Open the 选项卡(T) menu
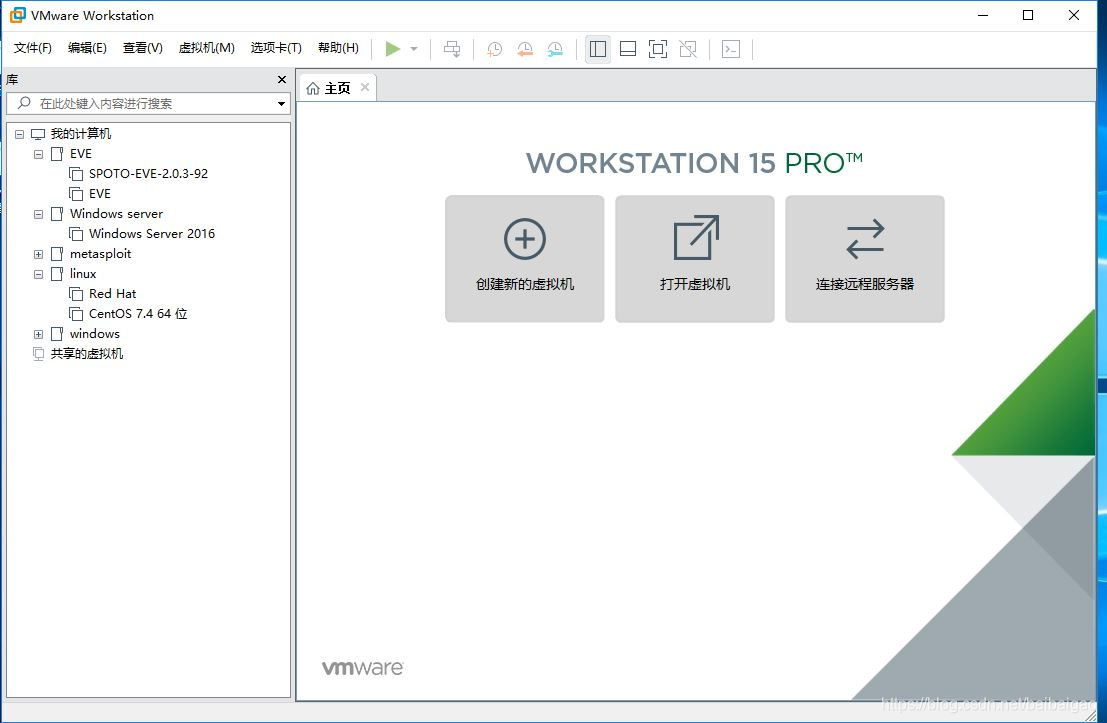The height and width of the screenshot is (723, 1107). (276, 48)
